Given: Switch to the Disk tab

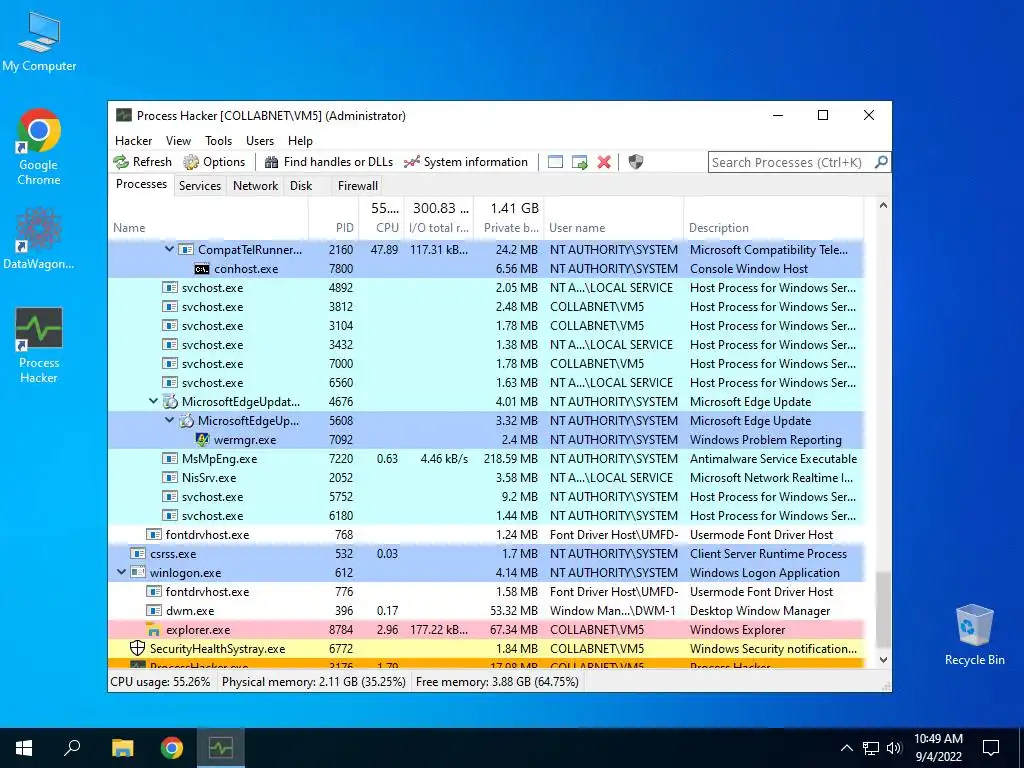Looking at the screenshot, I should [x=301, y=185].
